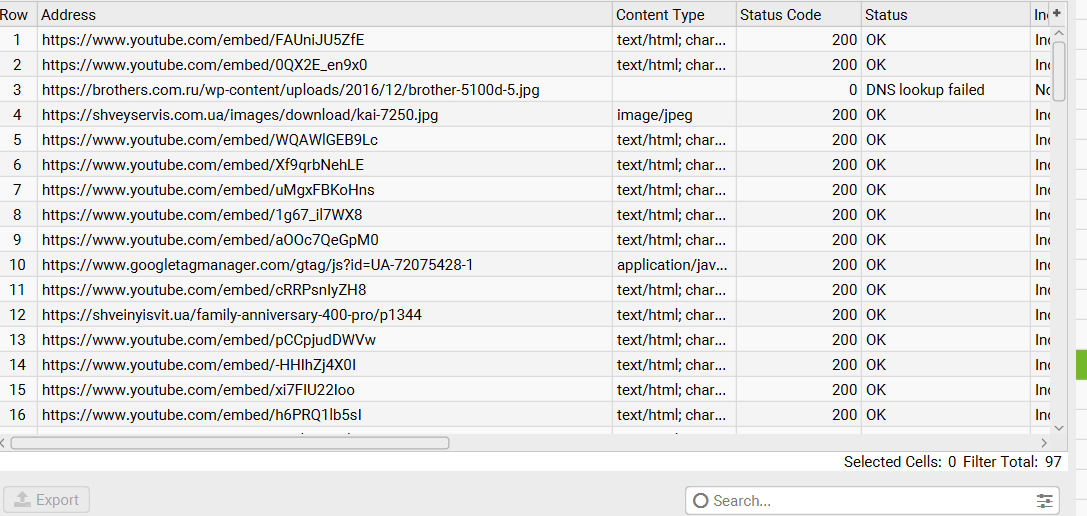The height and width of the screenshot is (516, 1087).
Task: Click the image/jpeg content type cell
Action: coord(656,115)
